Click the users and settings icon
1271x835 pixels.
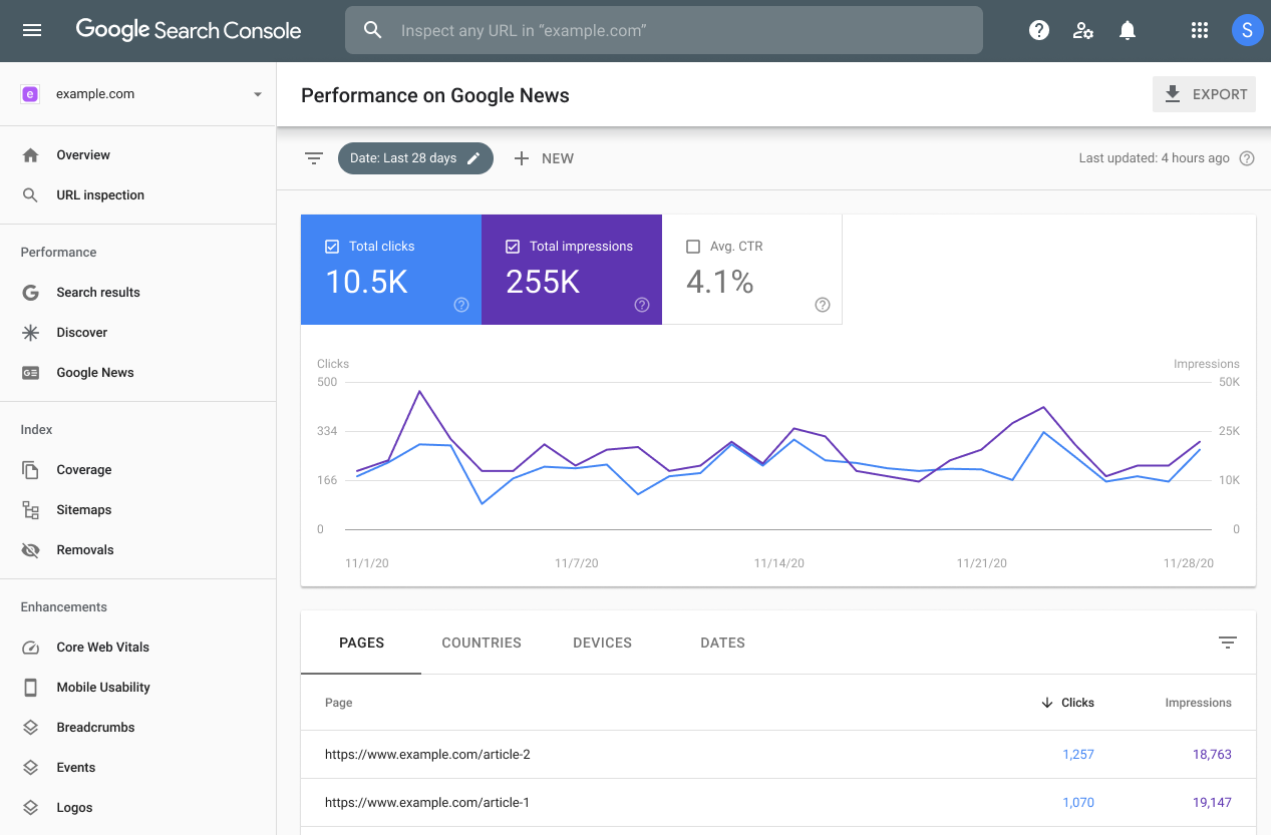pos(1083,30)
